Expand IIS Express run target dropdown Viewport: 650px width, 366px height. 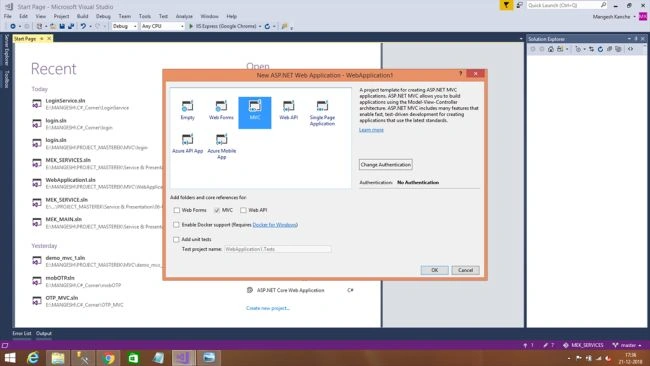coord(260,26)
